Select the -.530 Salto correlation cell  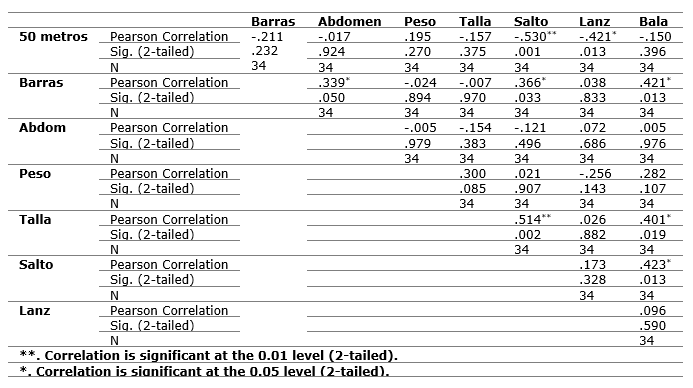click(x=535, y=36)
